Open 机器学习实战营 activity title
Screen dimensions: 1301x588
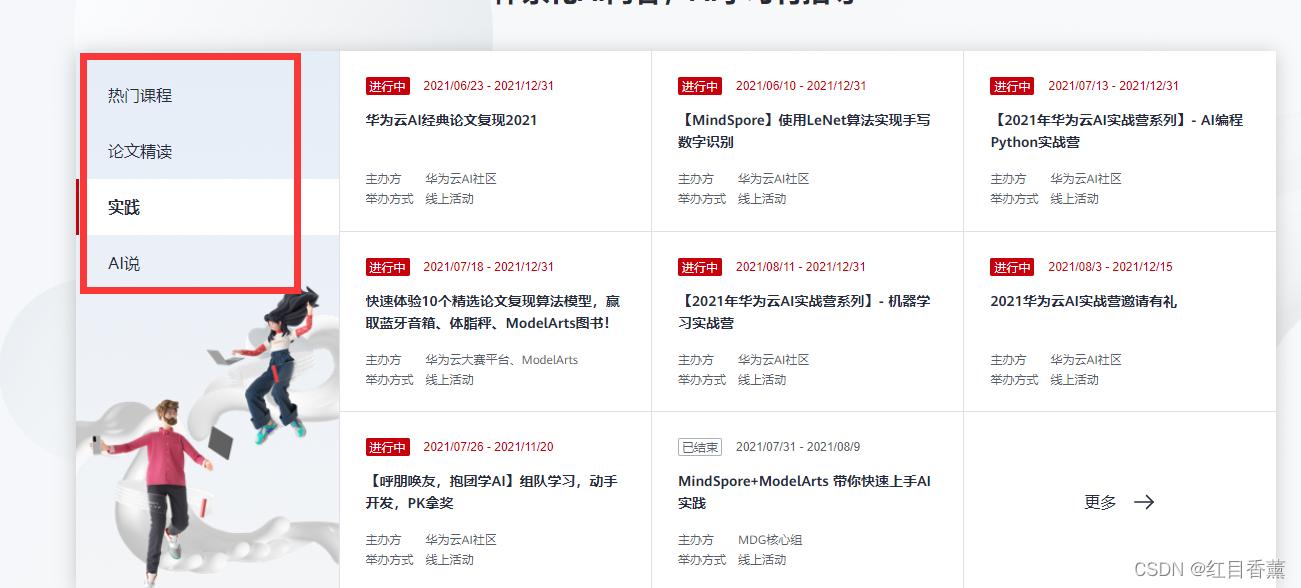point(805,312)
